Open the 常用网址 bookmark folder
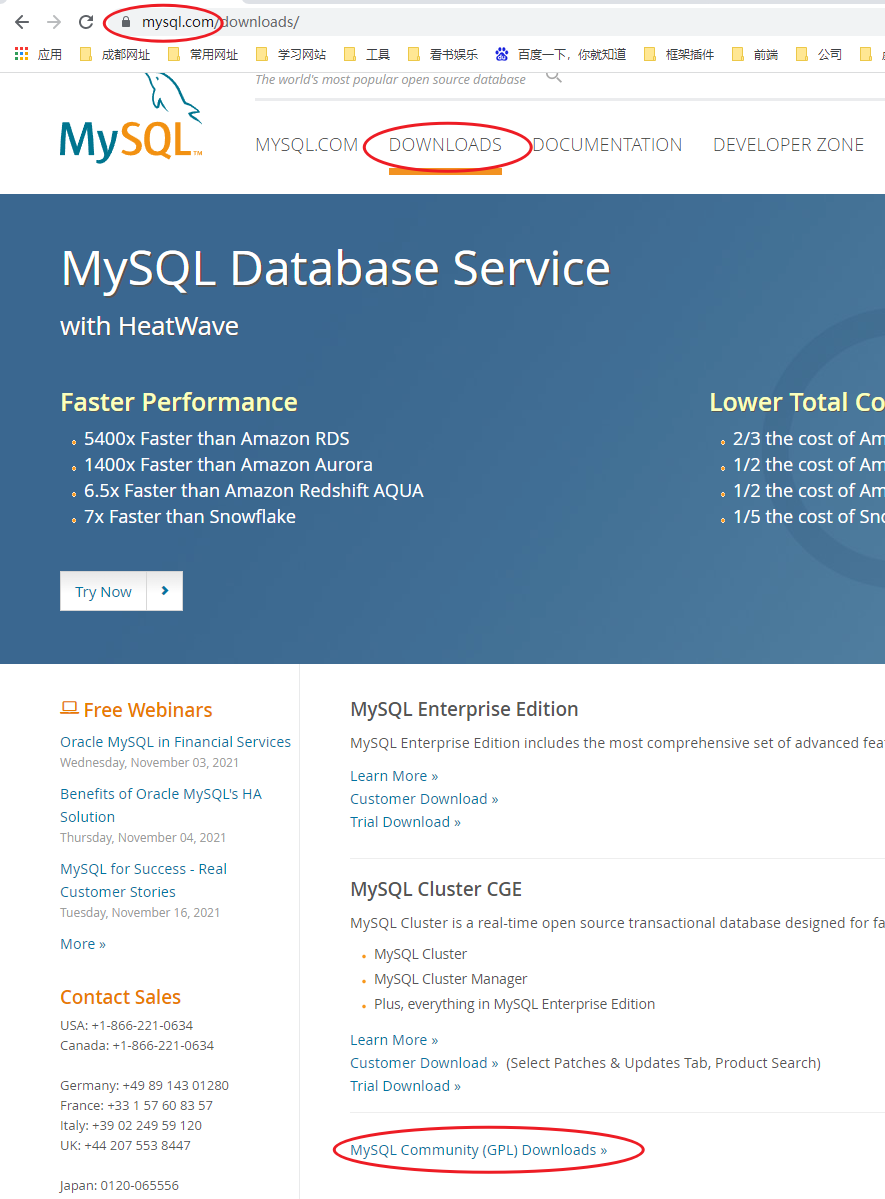Image resolution: width=885 pixels, height=1199 pixels. coord(203,54)
